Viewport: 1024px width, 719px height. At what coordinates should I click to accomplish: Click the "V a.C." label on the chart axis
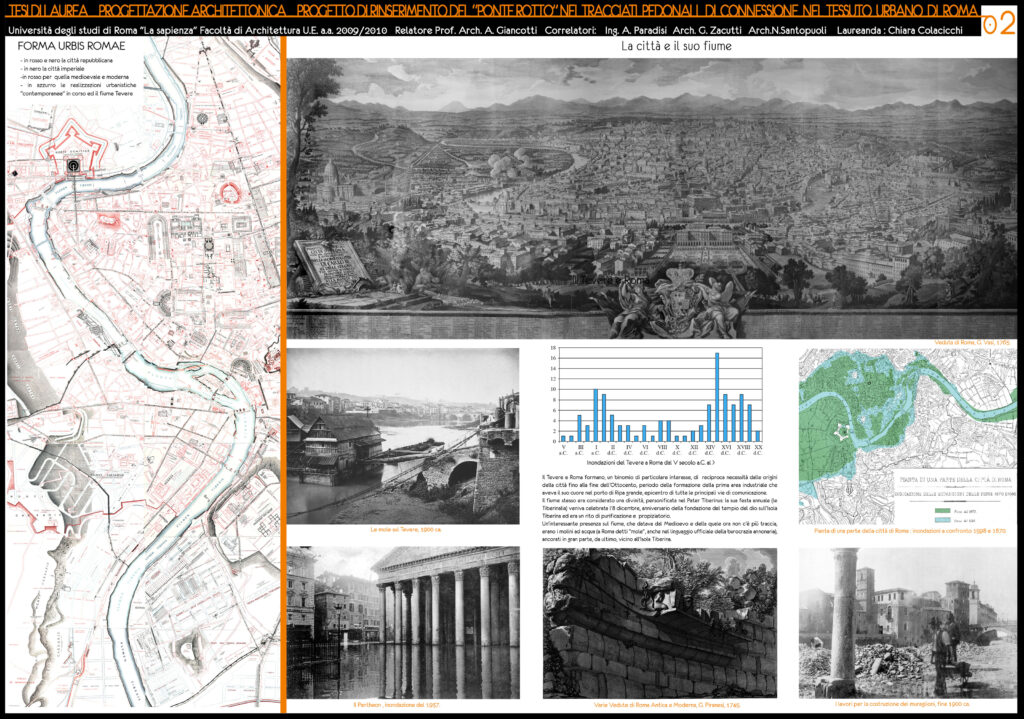coord(563,450)
